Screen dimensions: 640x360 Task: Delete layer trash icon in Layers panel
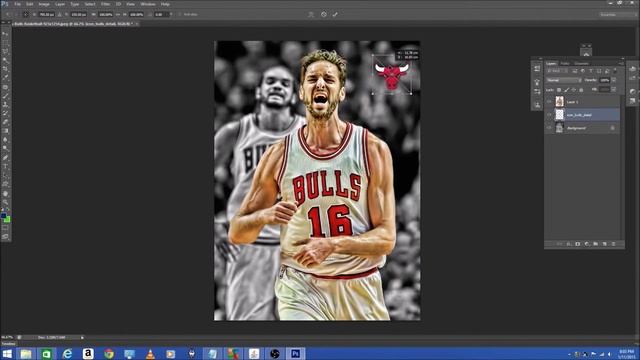(x=613, y=244)
